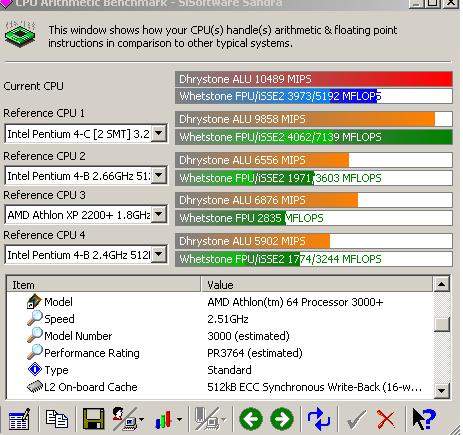Viewport: 463px width, 435px height.
Task: Click the Model row icon
Action: [34, 302]
